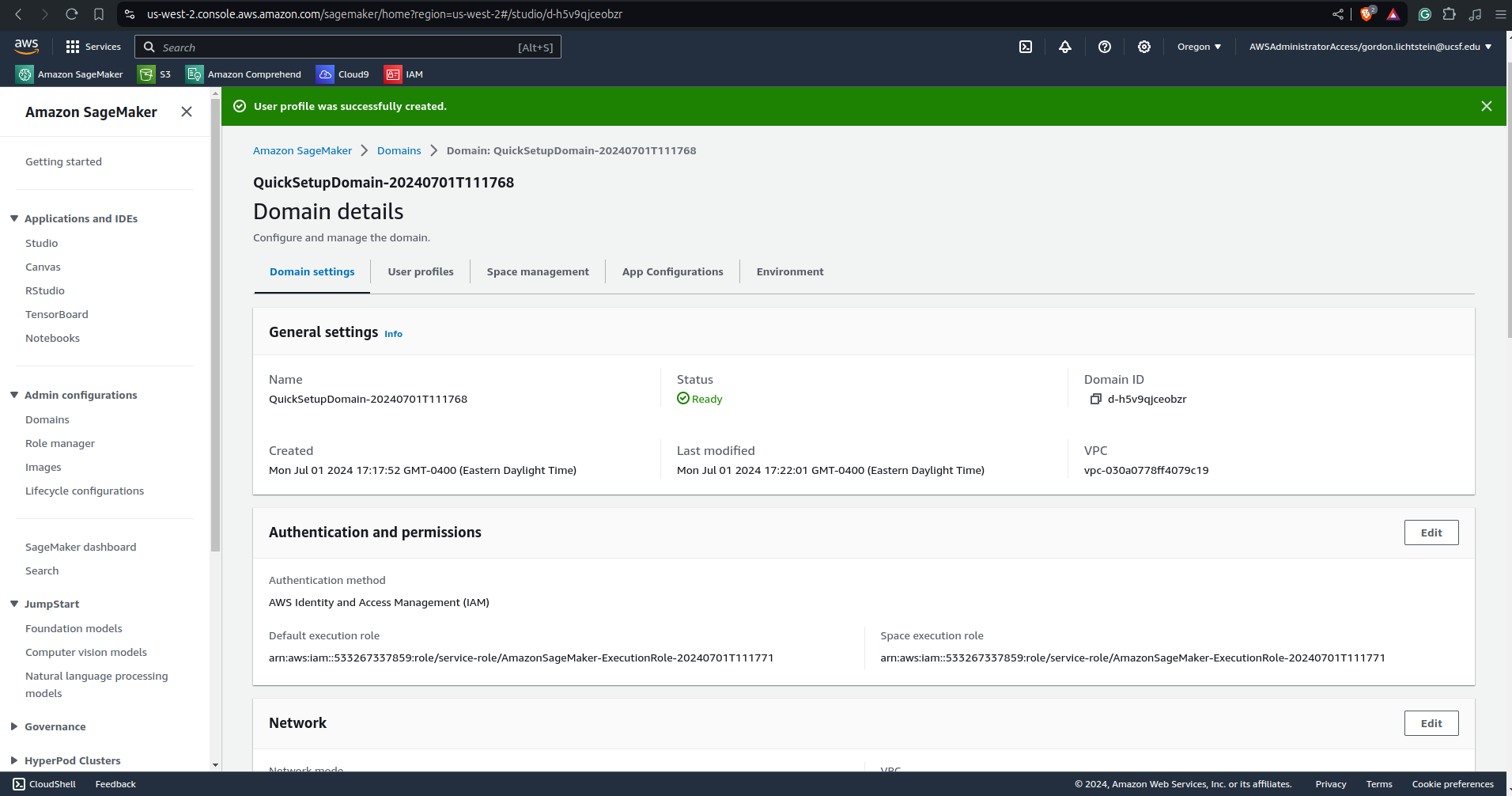Open Cloud9 favorites shortcut
1512x796 pixels.
(x=343, y=74)
